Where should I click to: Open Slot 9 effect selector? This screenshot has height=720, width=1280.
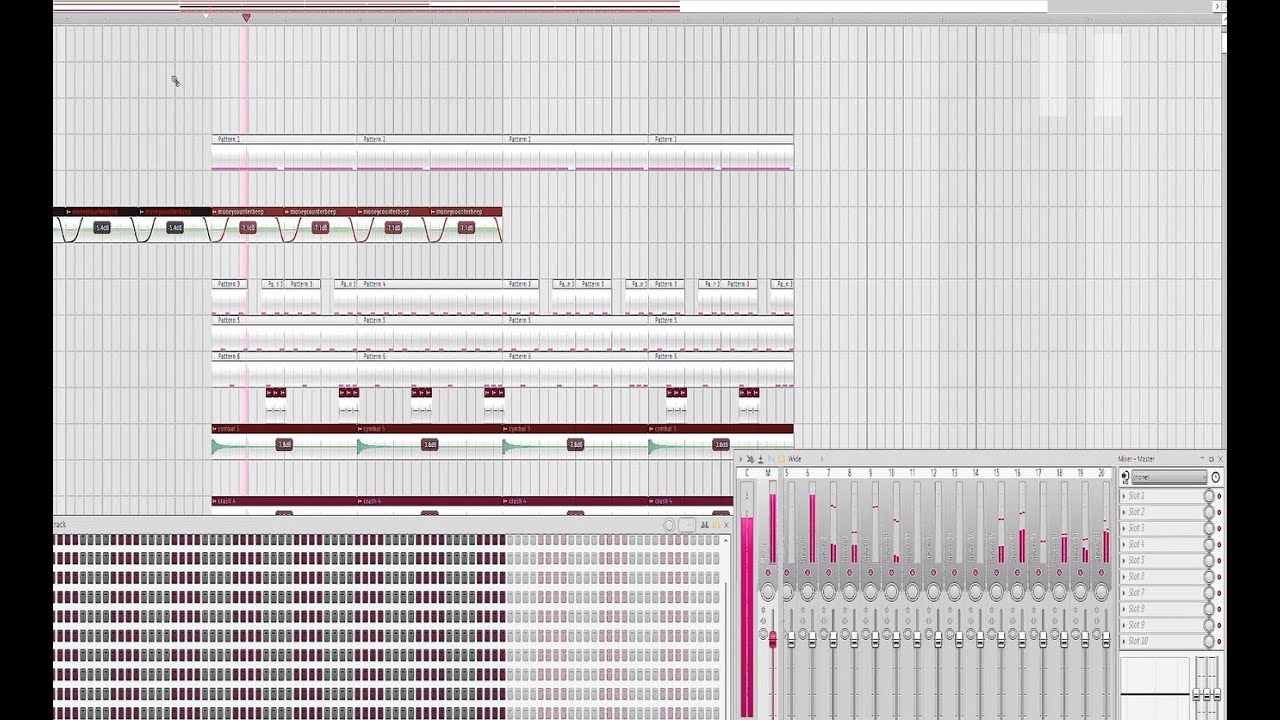point(1163,625)
